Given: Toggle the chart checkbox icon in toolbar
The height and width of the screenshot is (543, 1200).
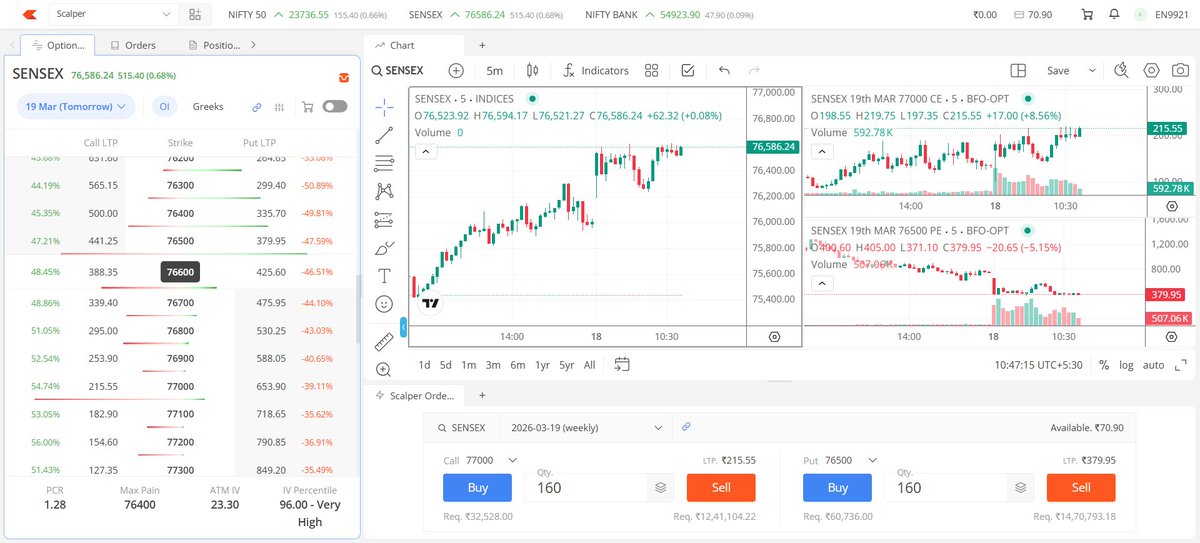Looking at the screenshot, I should 687,70.
